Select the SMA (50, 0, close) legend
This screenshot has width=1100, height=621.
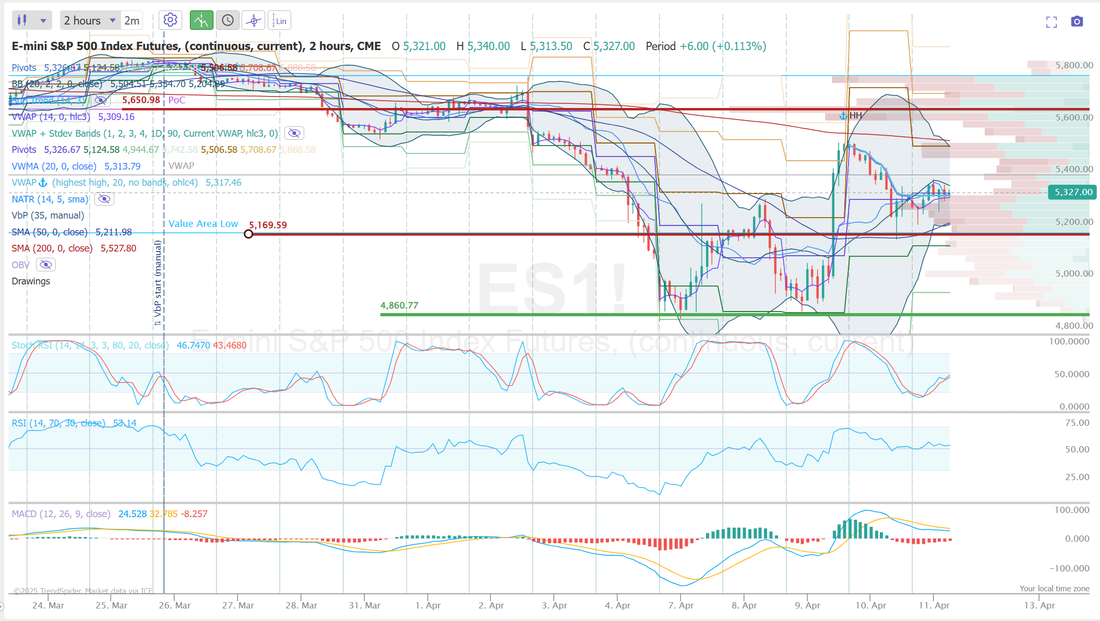49,232
